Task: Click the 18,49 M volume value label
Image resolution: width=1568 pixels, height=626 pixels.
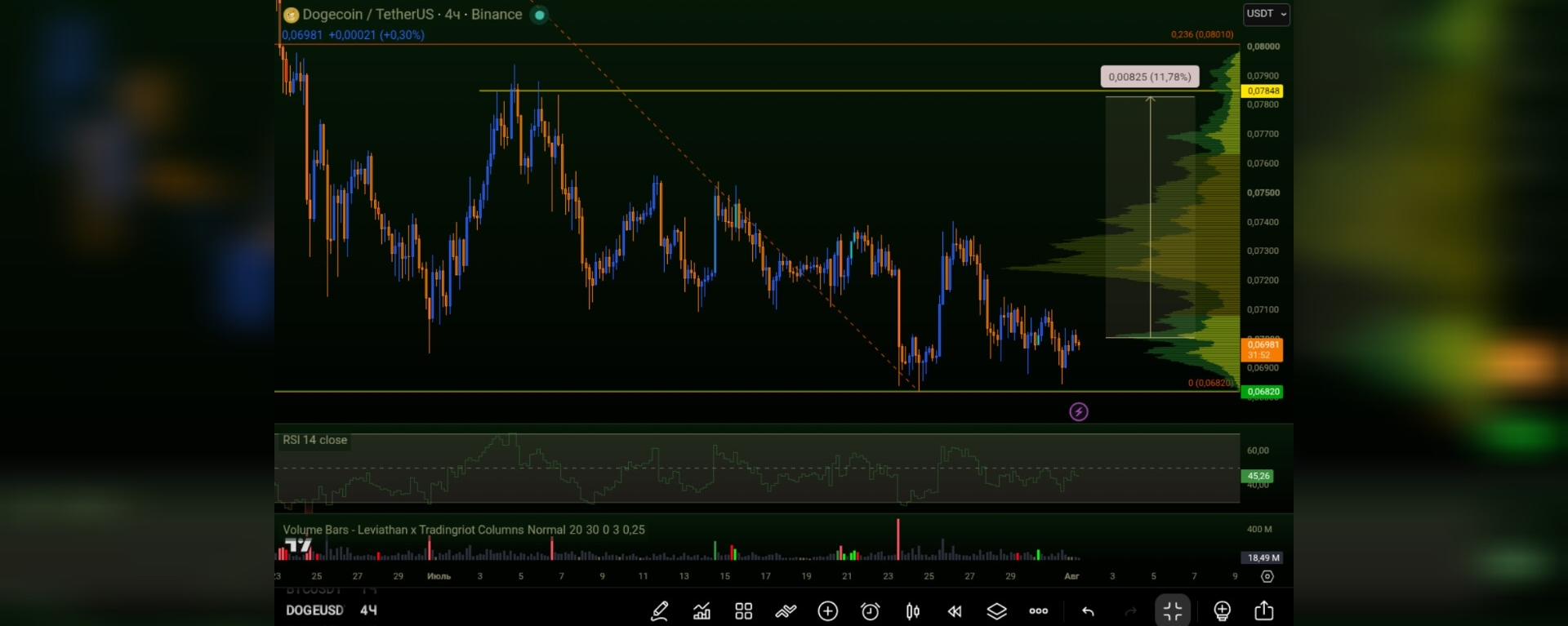Action: point(1263,558)
